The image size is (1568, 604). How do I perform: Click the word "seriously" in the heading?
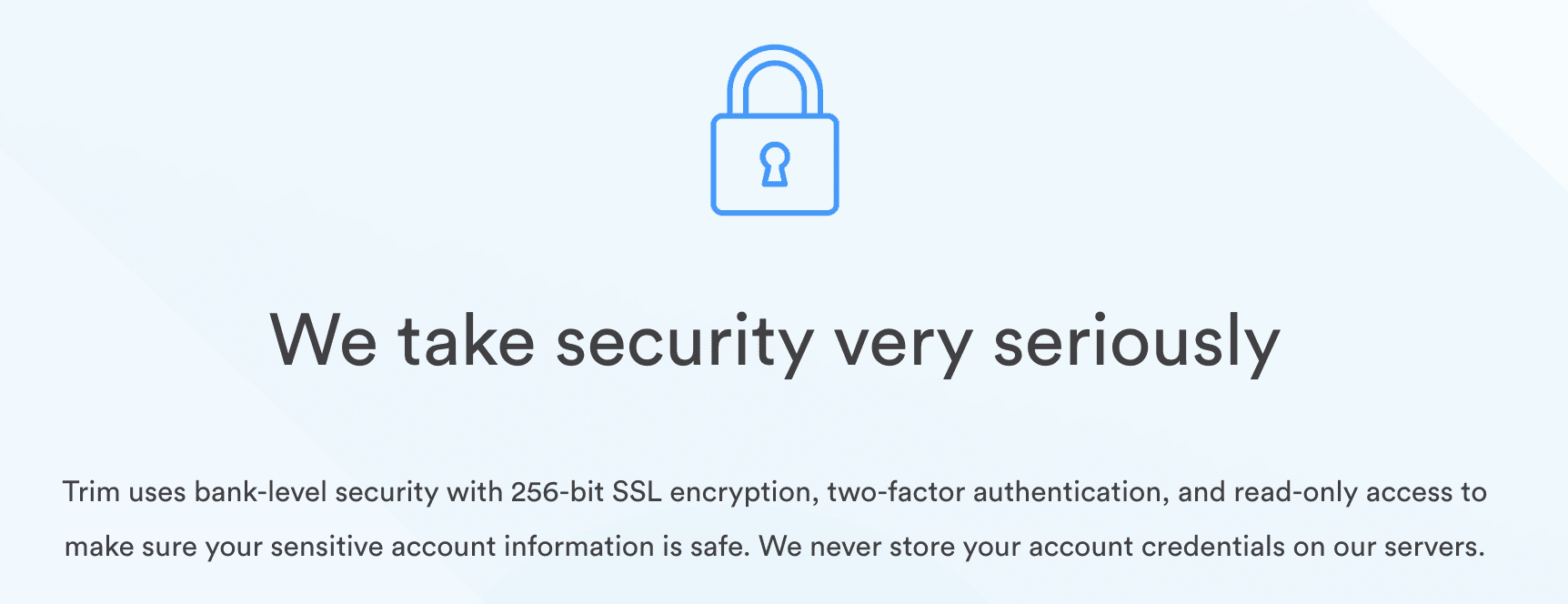click(x=1136, y=343)
